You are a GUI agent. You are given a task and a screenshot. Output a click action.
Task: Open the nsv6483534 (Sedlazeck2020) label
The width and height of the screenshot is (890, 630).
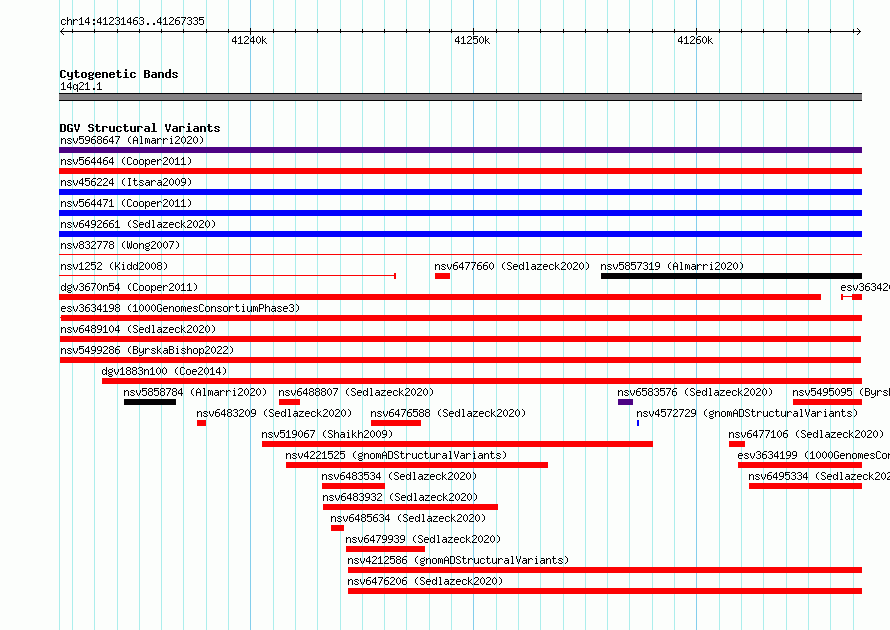point(399,476)
